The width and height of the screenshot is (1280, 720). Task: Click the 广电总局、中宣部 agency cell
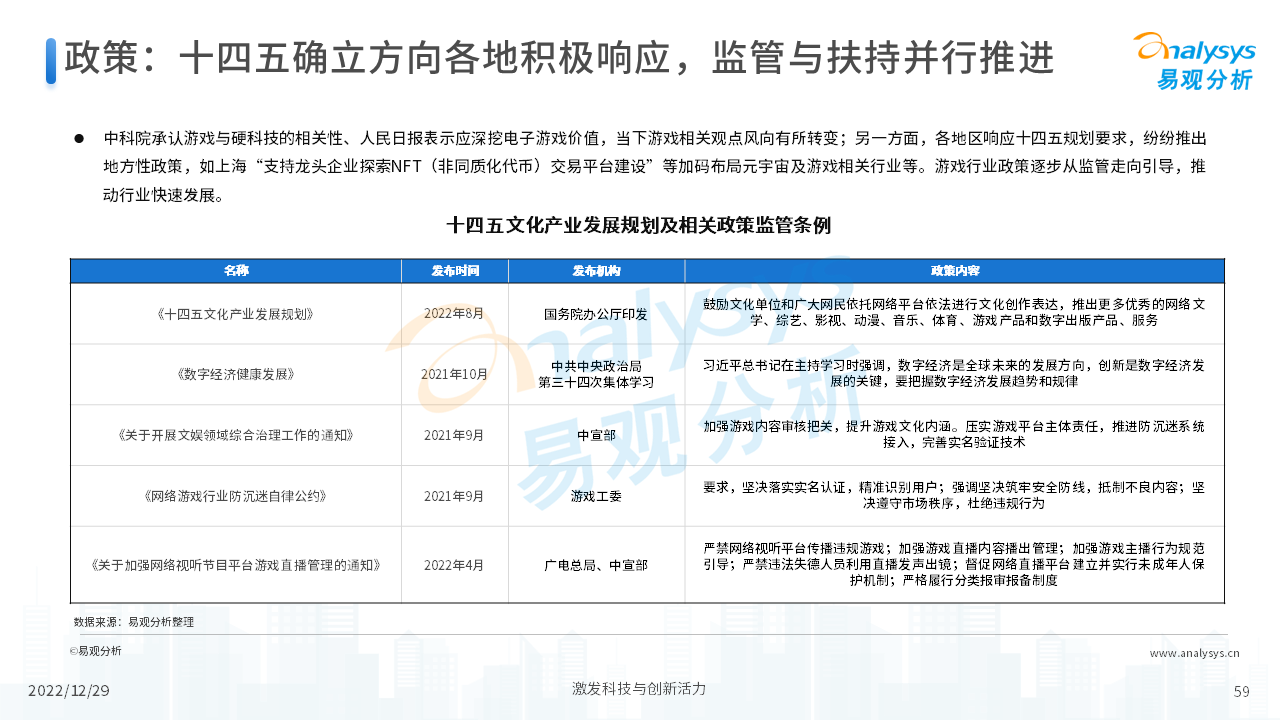[596, 565]
